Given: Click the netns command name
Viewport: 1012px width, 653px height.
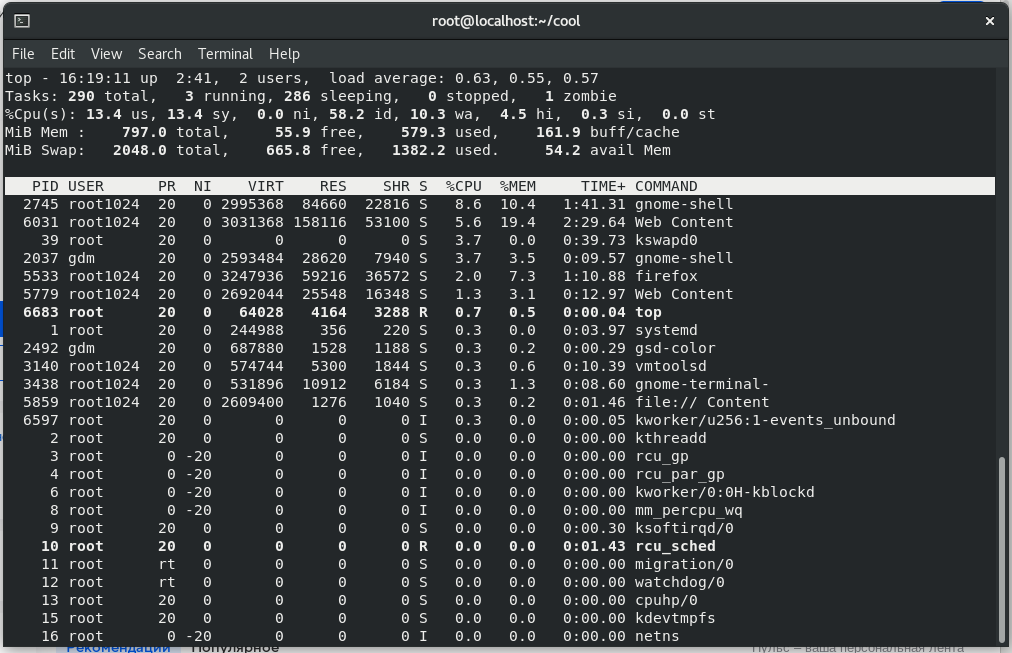Looking at the screenshot, I should (657, 637).
